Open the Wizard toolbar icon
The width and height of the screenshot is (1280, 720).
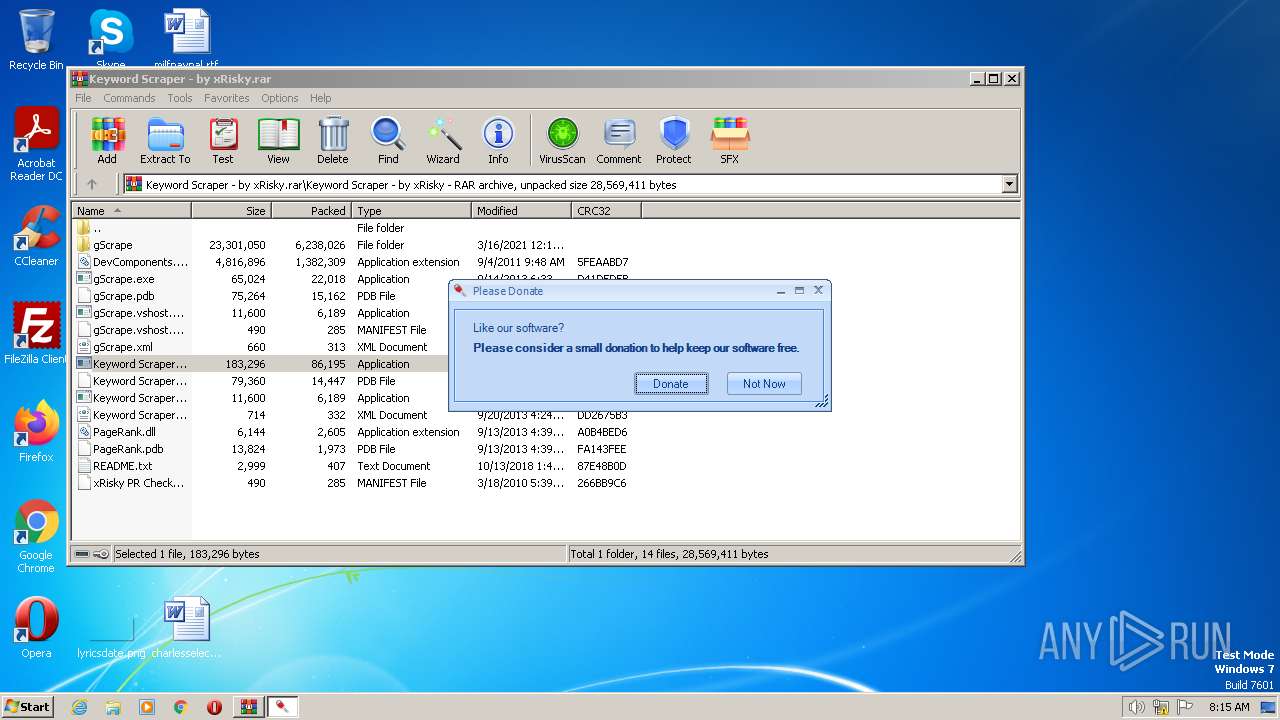(x=443, y=140)
